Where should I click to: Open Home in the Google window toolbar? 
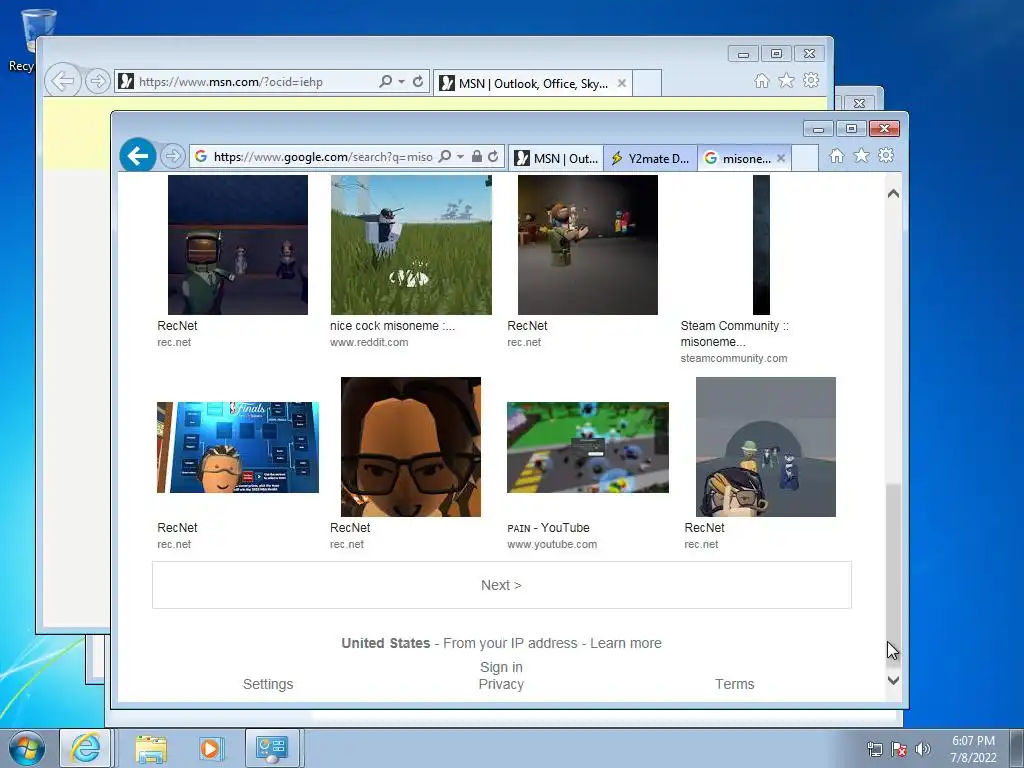(837, 155)
